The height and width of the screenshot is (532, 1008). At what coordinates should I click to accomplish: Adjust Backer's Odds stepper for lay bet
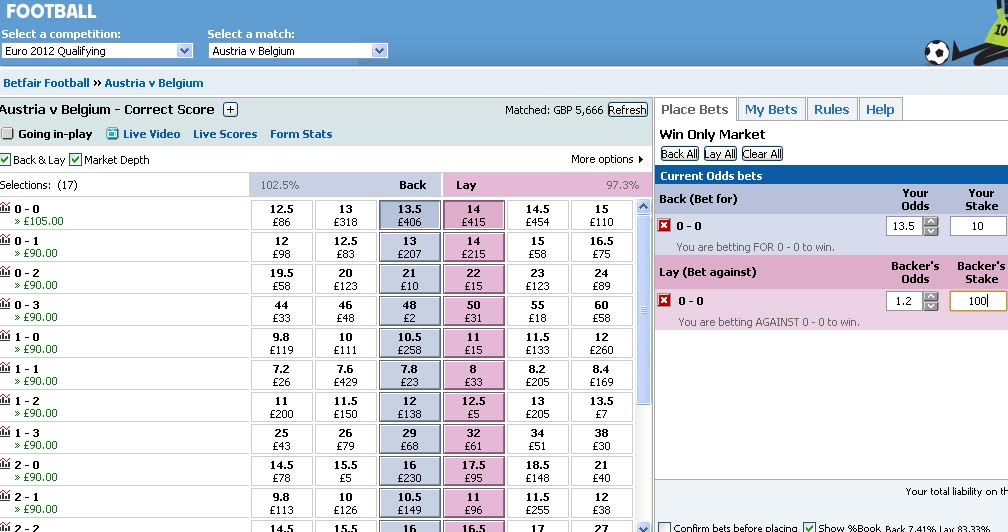tap(931, 301)
